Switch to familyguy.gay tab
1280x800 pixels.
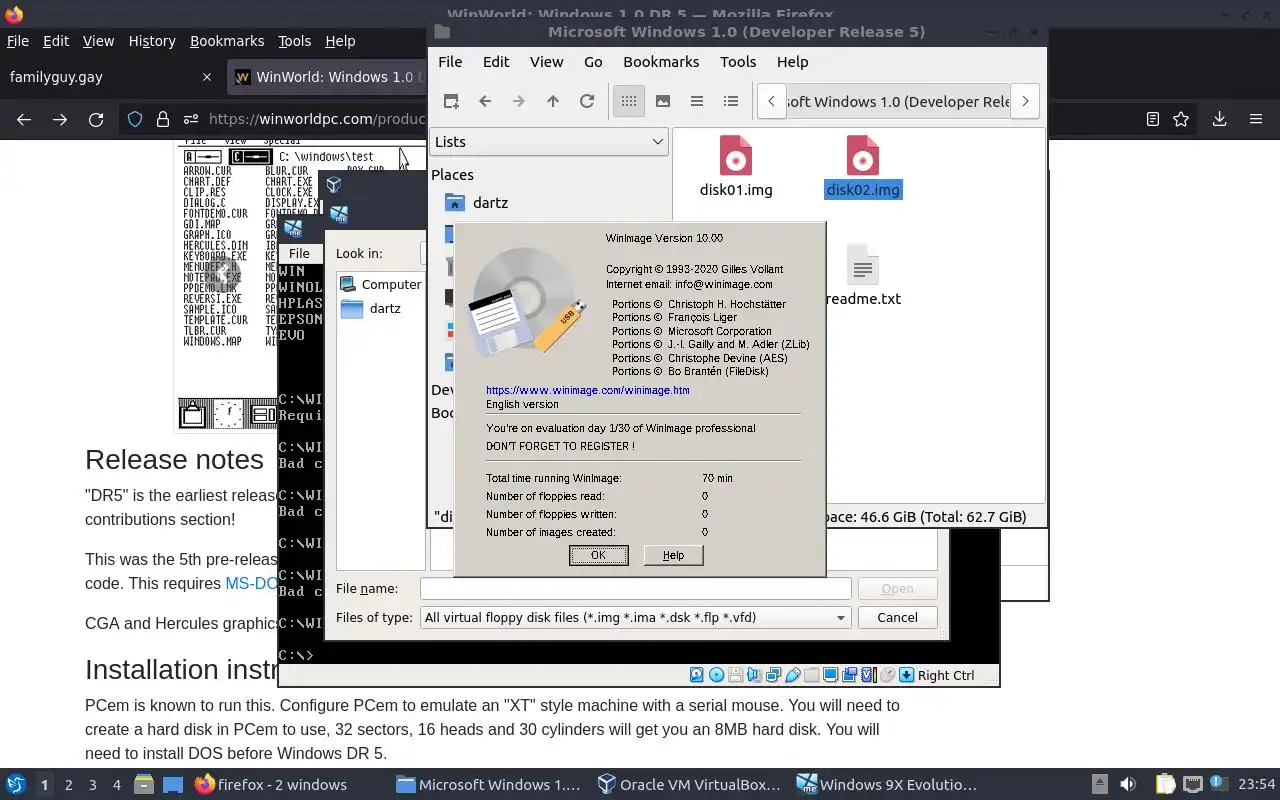110,77
